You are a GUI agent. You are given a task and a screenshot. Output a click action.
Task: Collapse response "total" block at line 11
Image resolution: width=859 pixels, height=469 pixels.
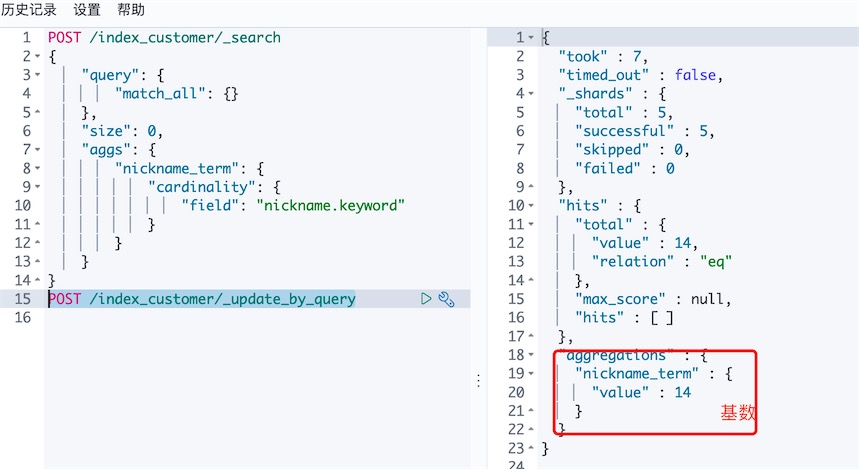[531, 224]
